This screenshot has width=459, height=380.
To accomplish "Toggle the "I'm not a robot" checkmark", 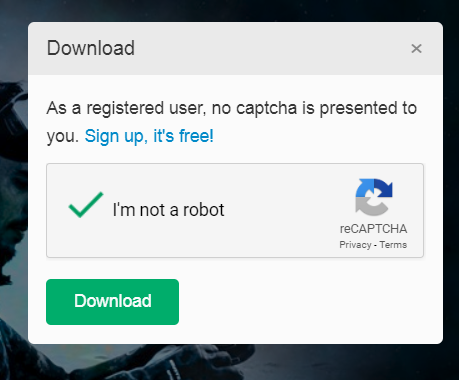I will coord(86,205).
